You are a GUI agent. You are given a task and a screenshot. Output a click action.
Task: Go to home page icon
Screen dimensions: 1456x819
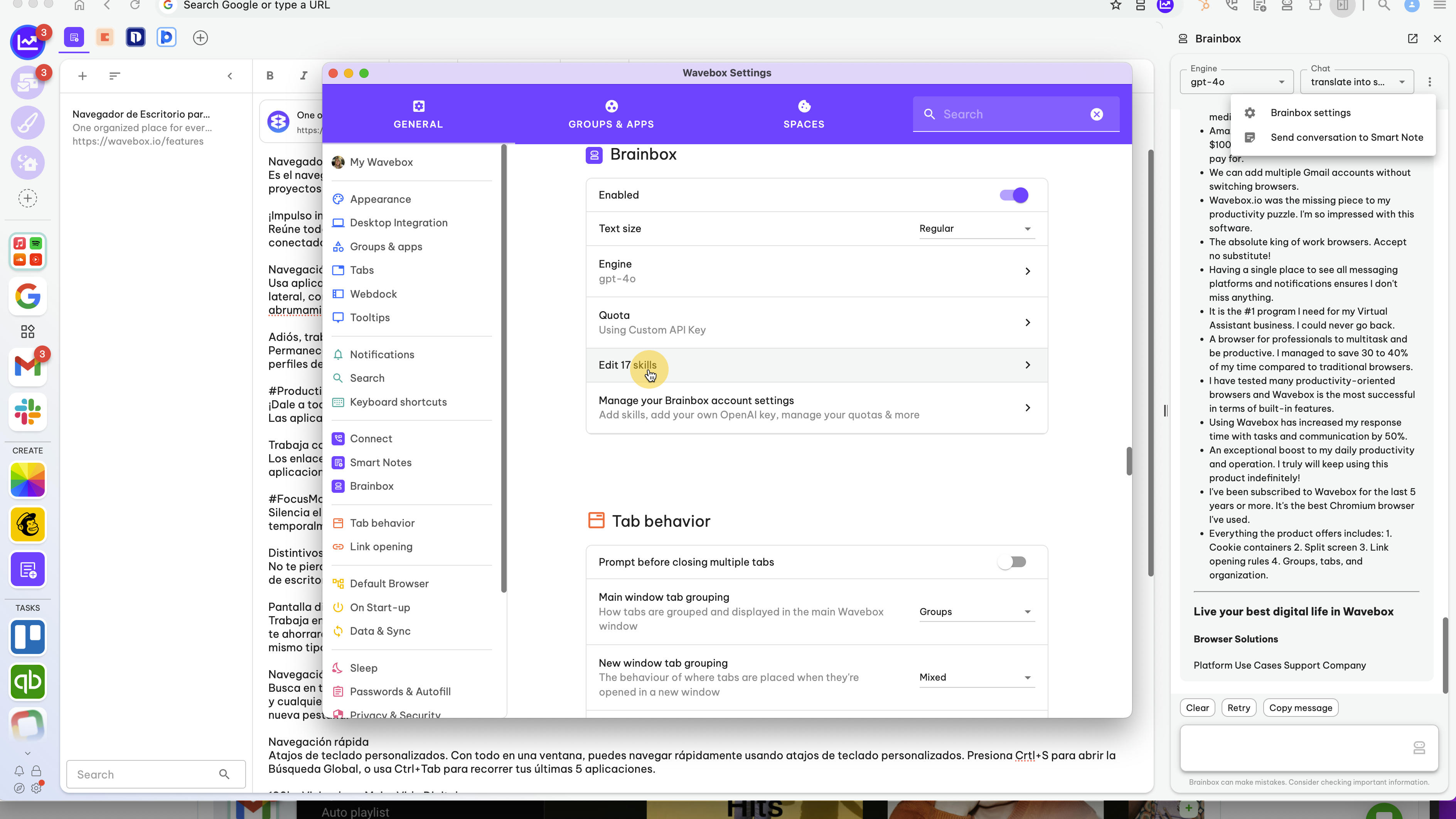tap(79, 6)
